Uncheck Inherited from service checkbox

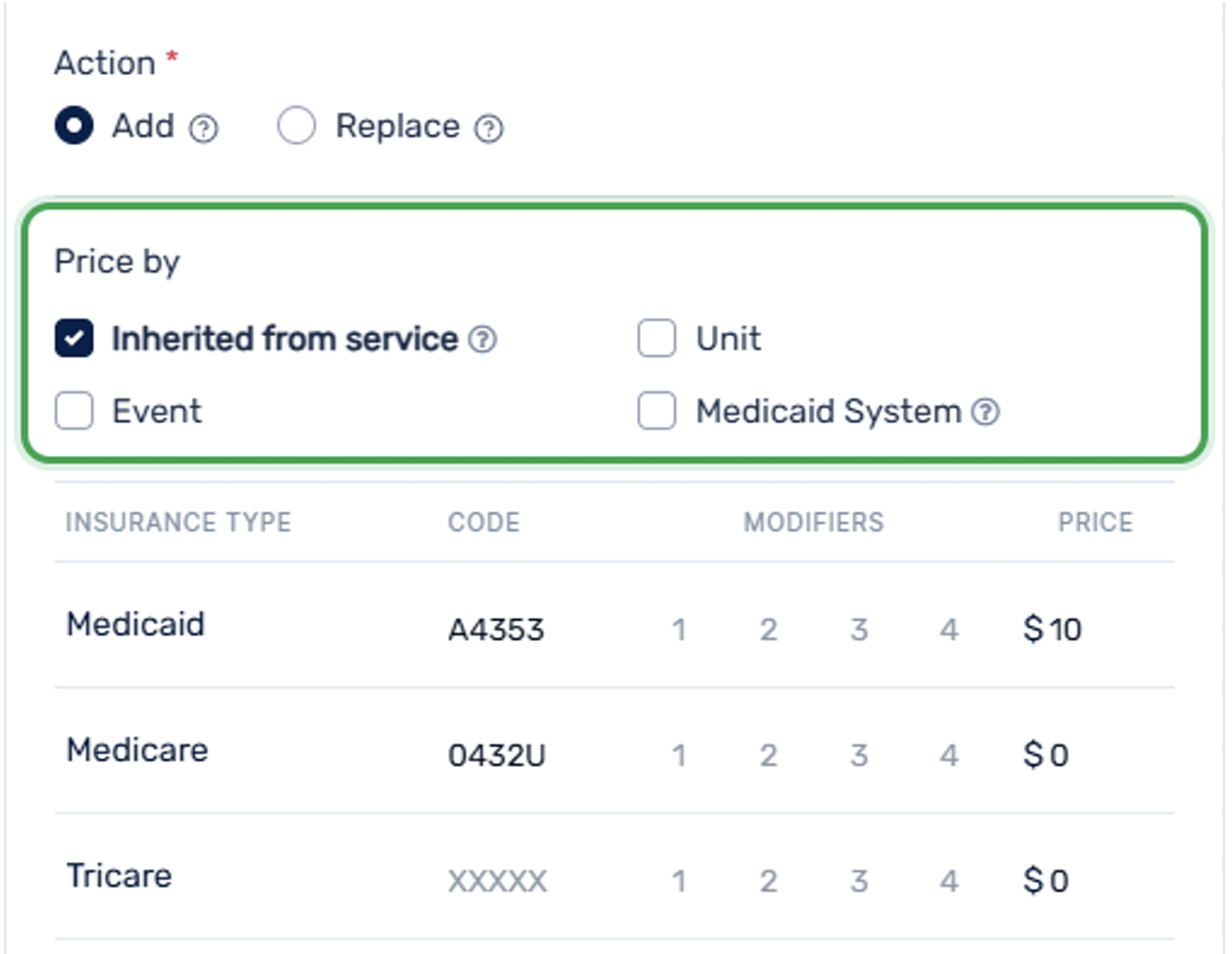point(74,338)
